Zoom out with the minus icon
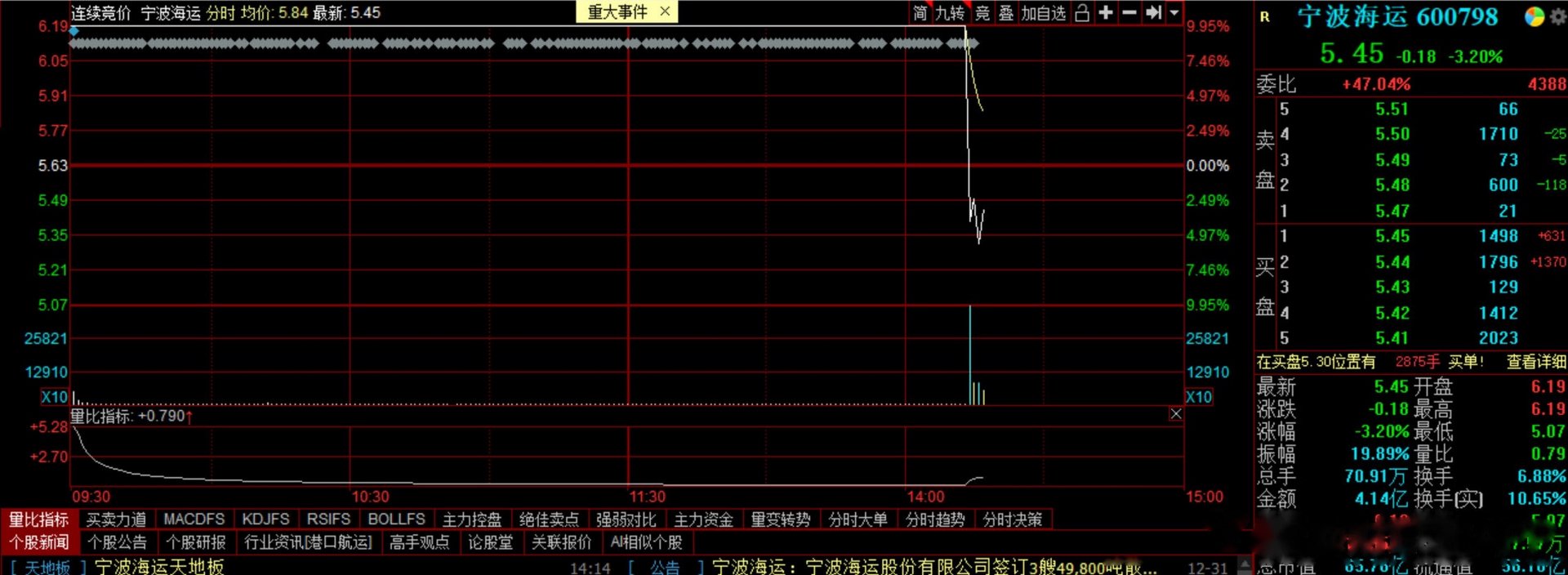Image resolution: width=1568 pixels, height=575 pixels. (x=1129, y=12)
